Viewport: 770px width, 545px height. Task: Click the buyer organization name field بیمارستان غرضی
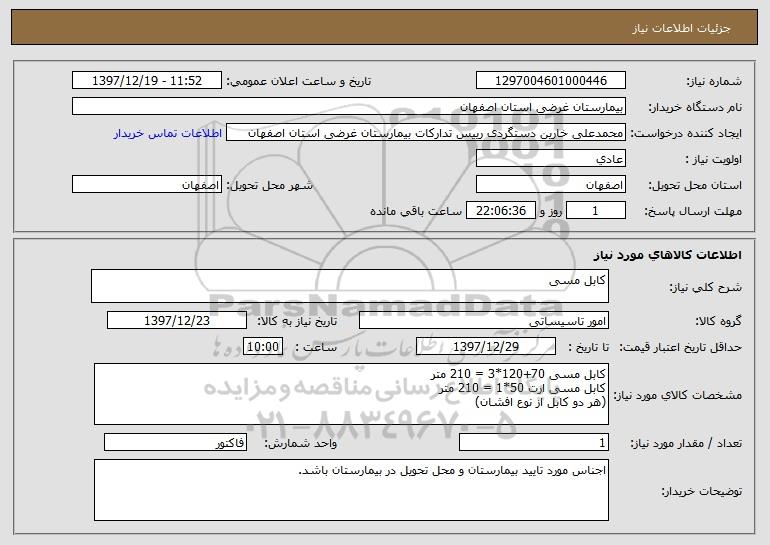(x=349, y=106)
